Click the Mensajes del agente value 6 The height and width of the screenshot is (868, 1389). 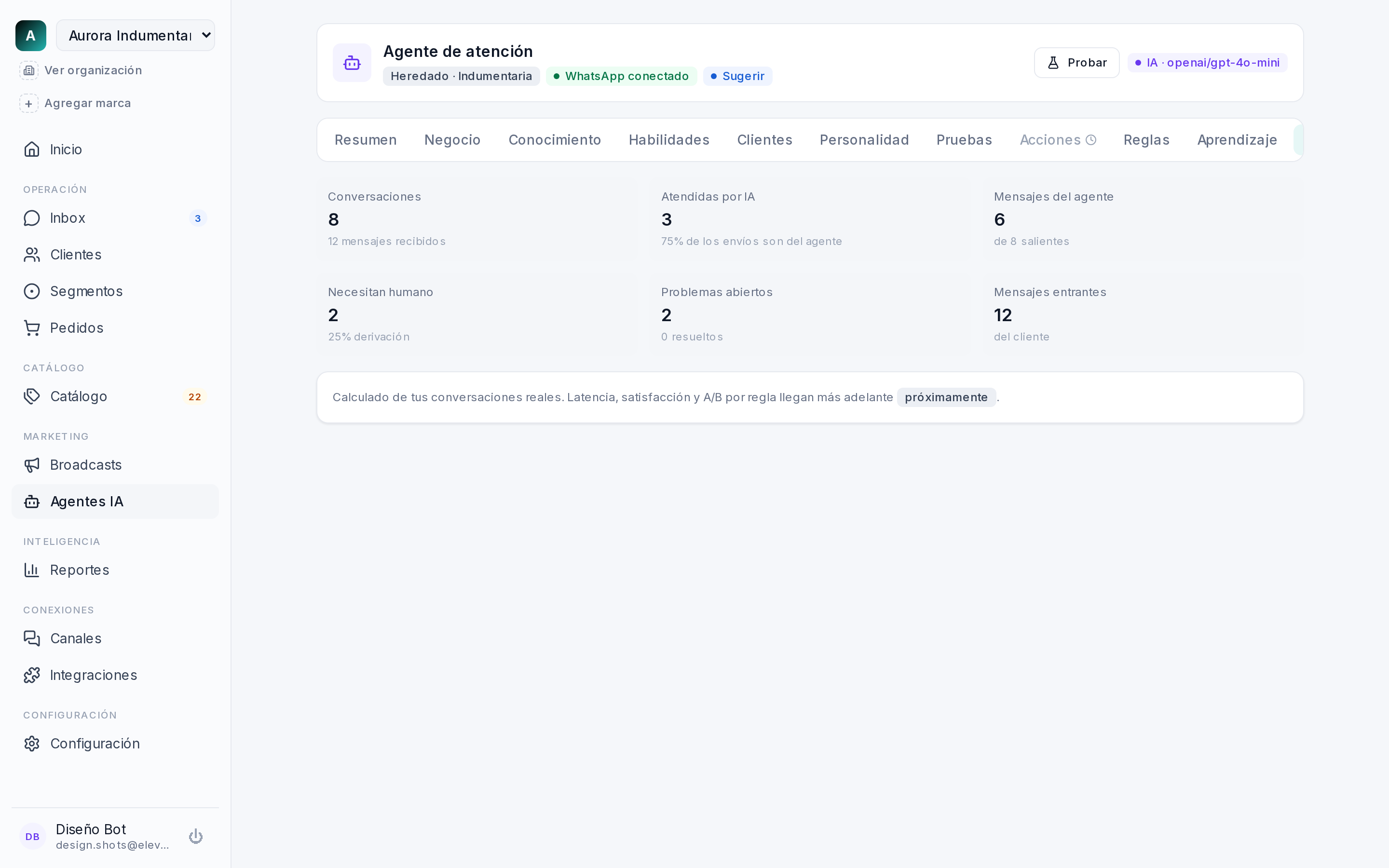(999, 220)
